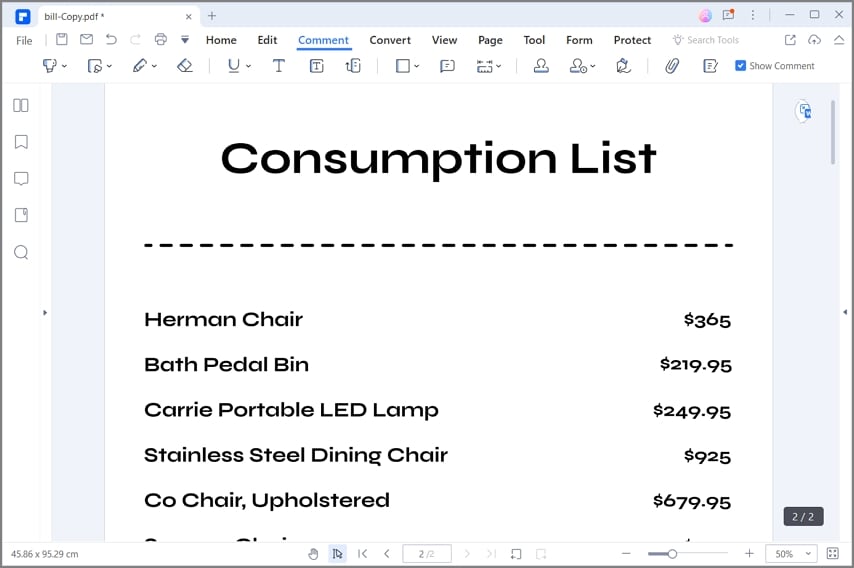Open the pencil tool dropdown arrow
Screen dimensions: 854x568
154,66
